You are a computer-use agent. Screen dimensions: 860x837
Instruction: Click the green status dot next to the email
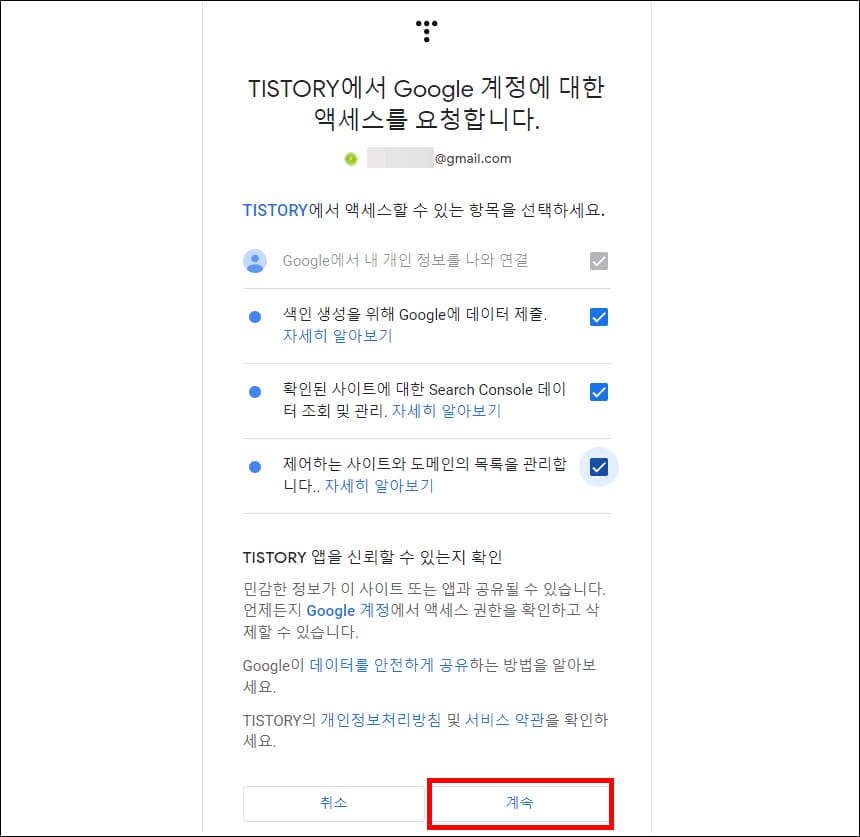[x=350, y=158]
